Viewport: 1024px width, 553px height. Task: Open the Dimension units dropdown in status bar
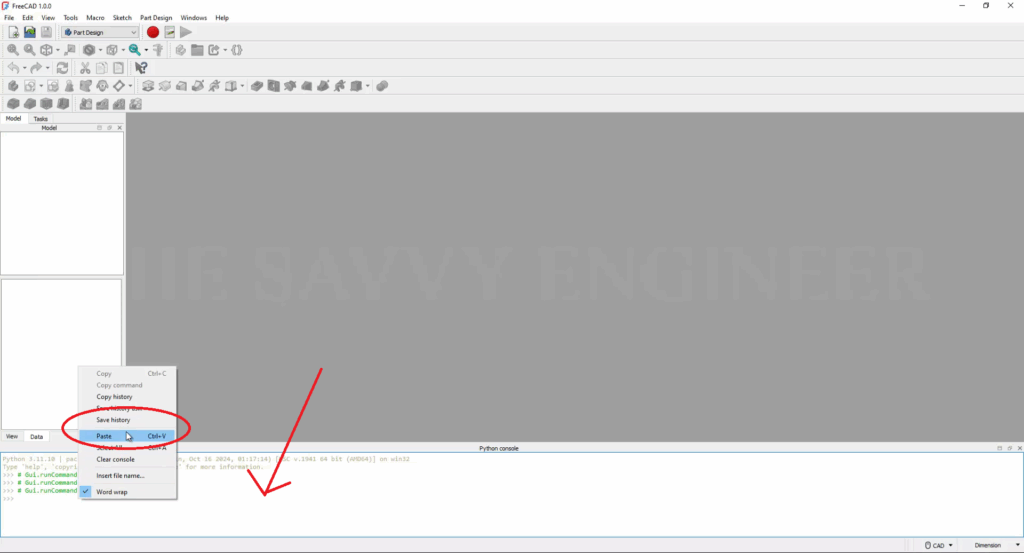coord(992,545)
